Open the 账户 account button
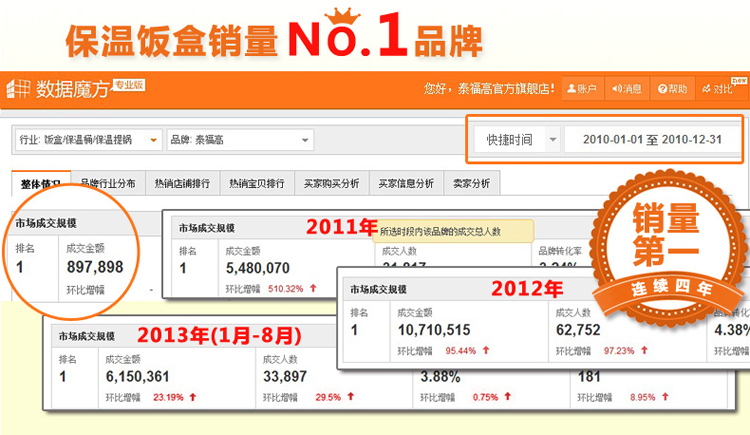The height and width of the screenshot is (435, 750). pyautogui.click(x=582, y=89)
